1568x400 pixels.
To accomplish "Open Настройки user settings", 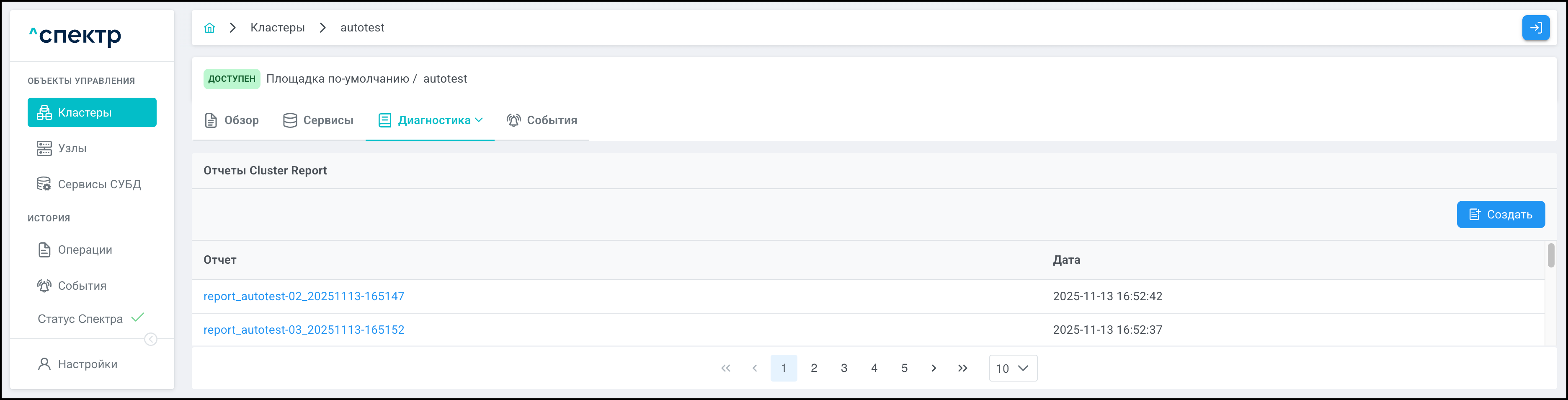I will click(x=87, y=365).
